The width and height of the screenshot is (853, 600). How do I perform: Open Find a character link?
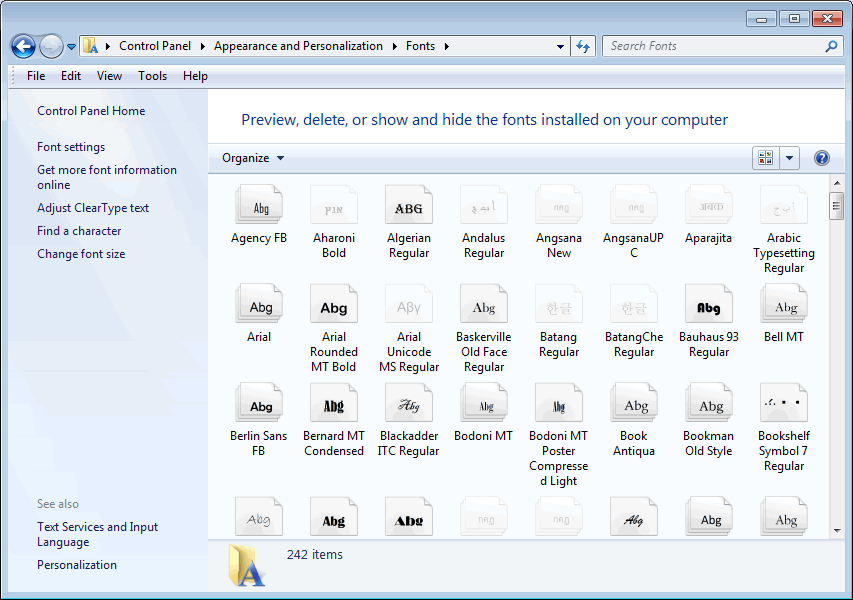79,231
